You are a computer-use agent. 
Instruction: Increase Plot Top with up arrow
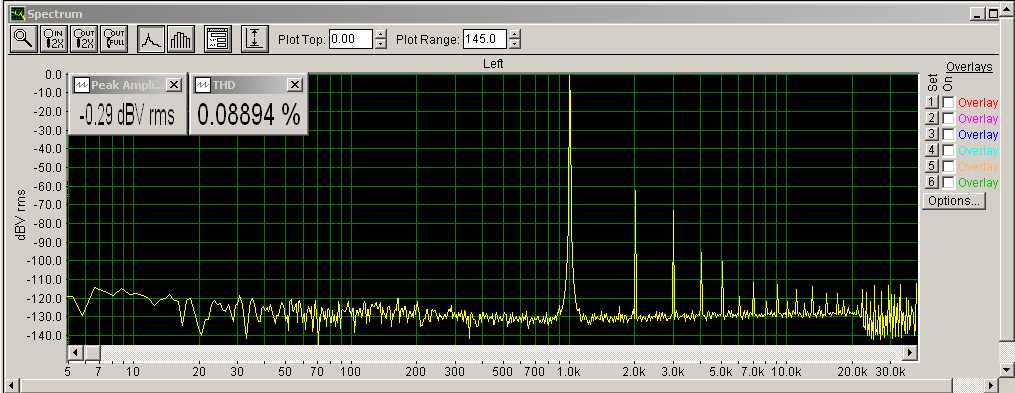381,35
